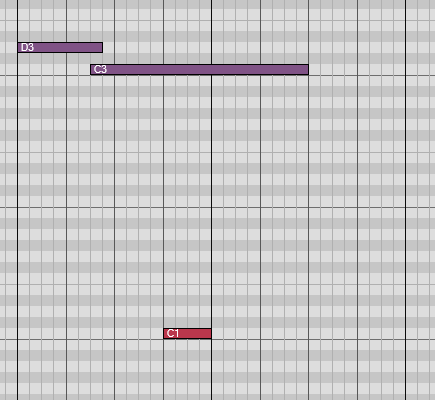Click the empty row between overlapping D3 and C3 notes
The width and height of the screenshot is (435, 400).
pos(97,58)
